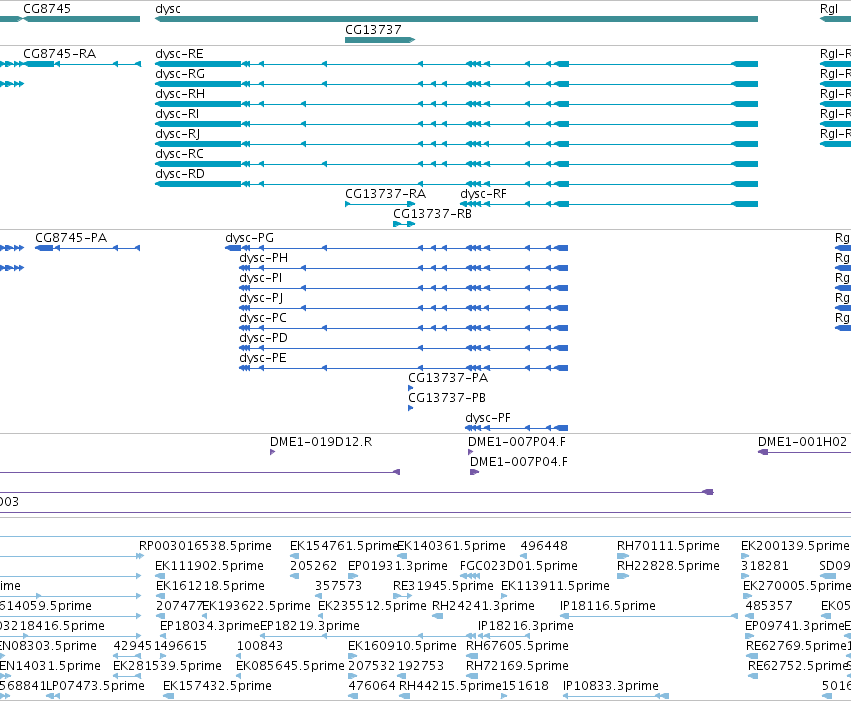The image size is (851, 701).
Task: Click the dysc-PF protein
Action: (x=517, y=428)
